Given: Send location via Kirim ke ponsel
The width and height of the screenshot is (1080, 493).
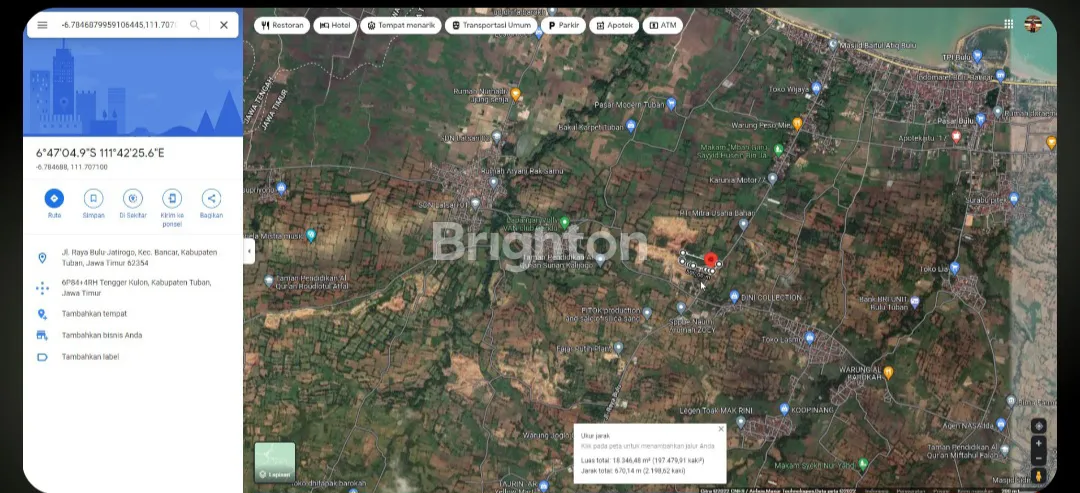Looking at the screenshot, I should click(172, 199).
